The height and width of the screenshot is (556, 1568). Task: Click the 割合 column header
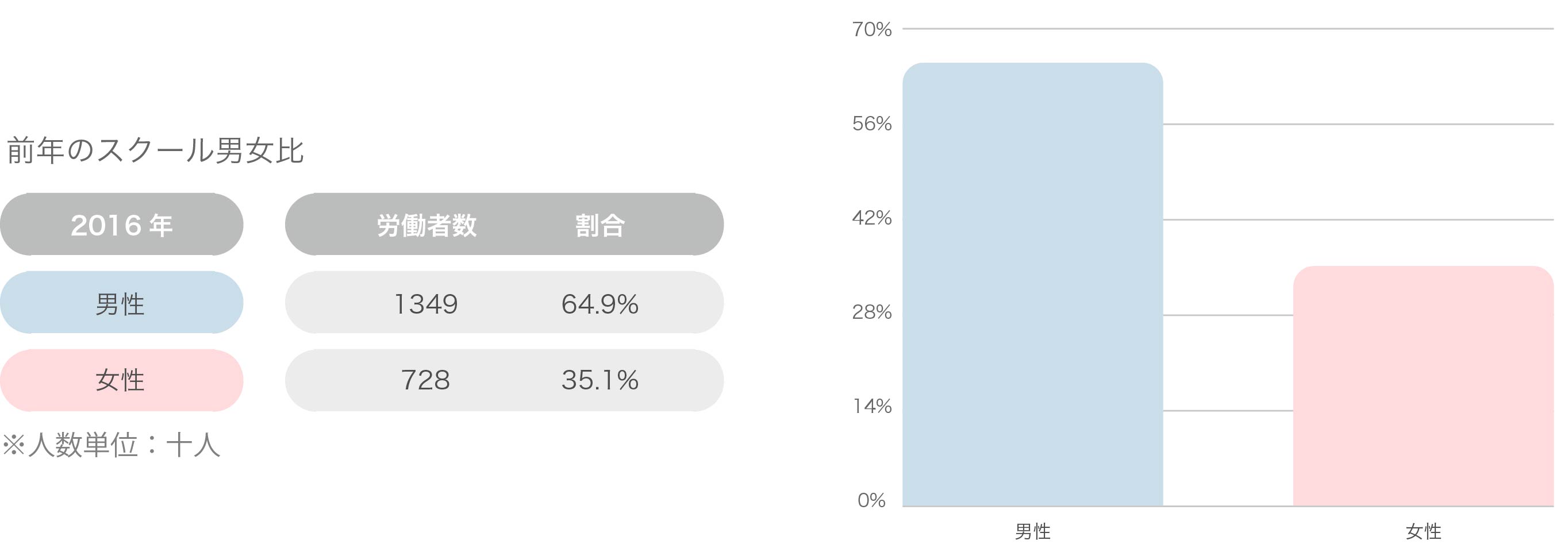pyautogui.click(x=599, y=225)
